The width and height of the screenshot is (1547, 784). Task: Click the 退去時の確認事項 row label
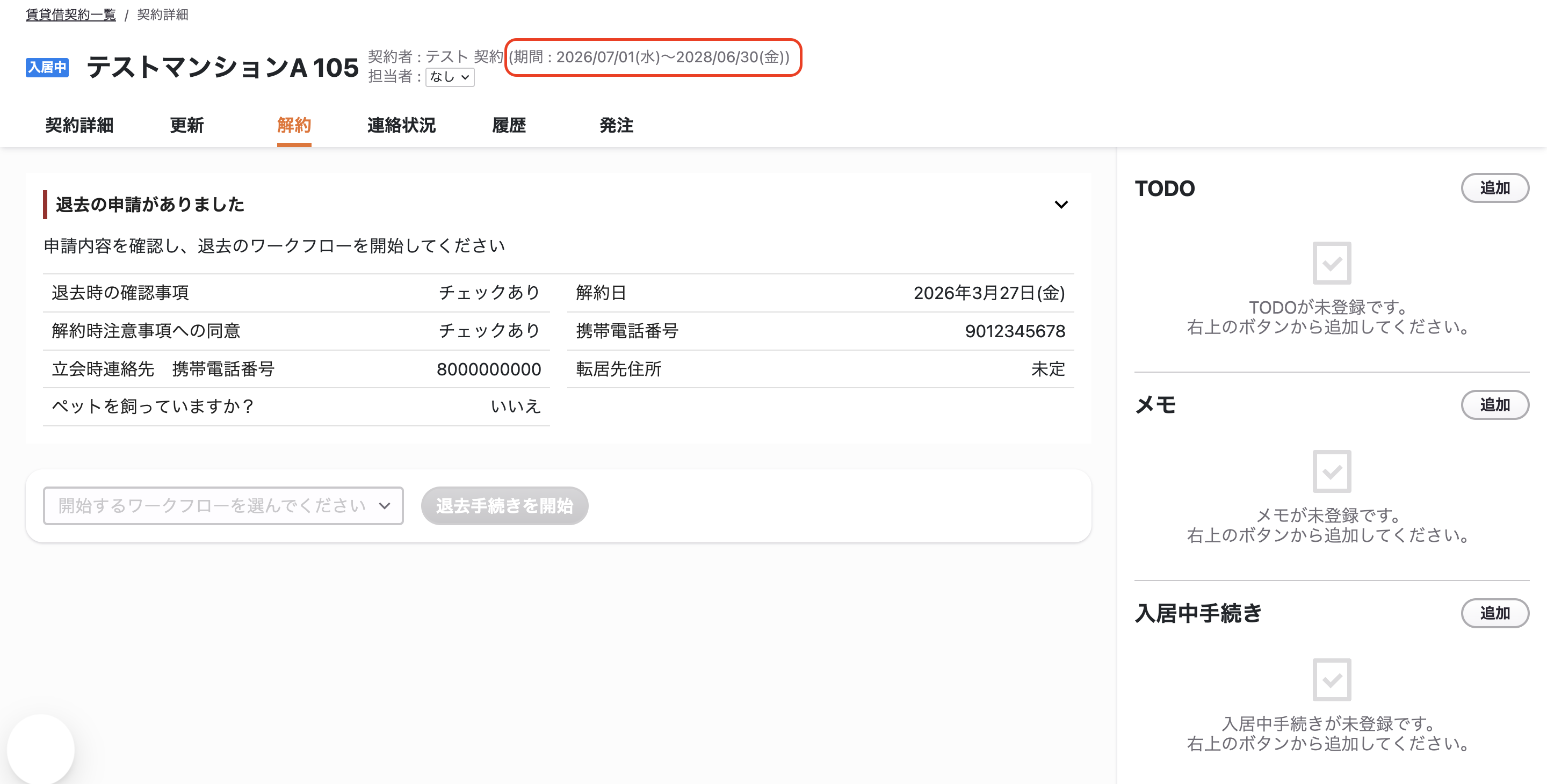pos(120,293)
